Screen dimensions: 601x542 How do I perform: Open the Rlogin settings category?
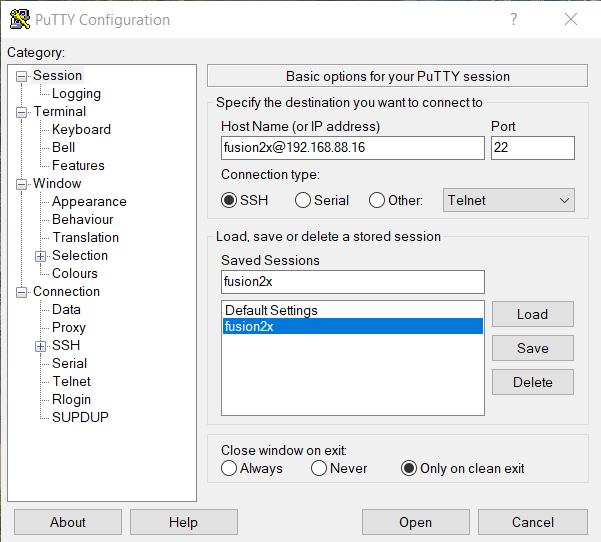[x=71, y=400]
